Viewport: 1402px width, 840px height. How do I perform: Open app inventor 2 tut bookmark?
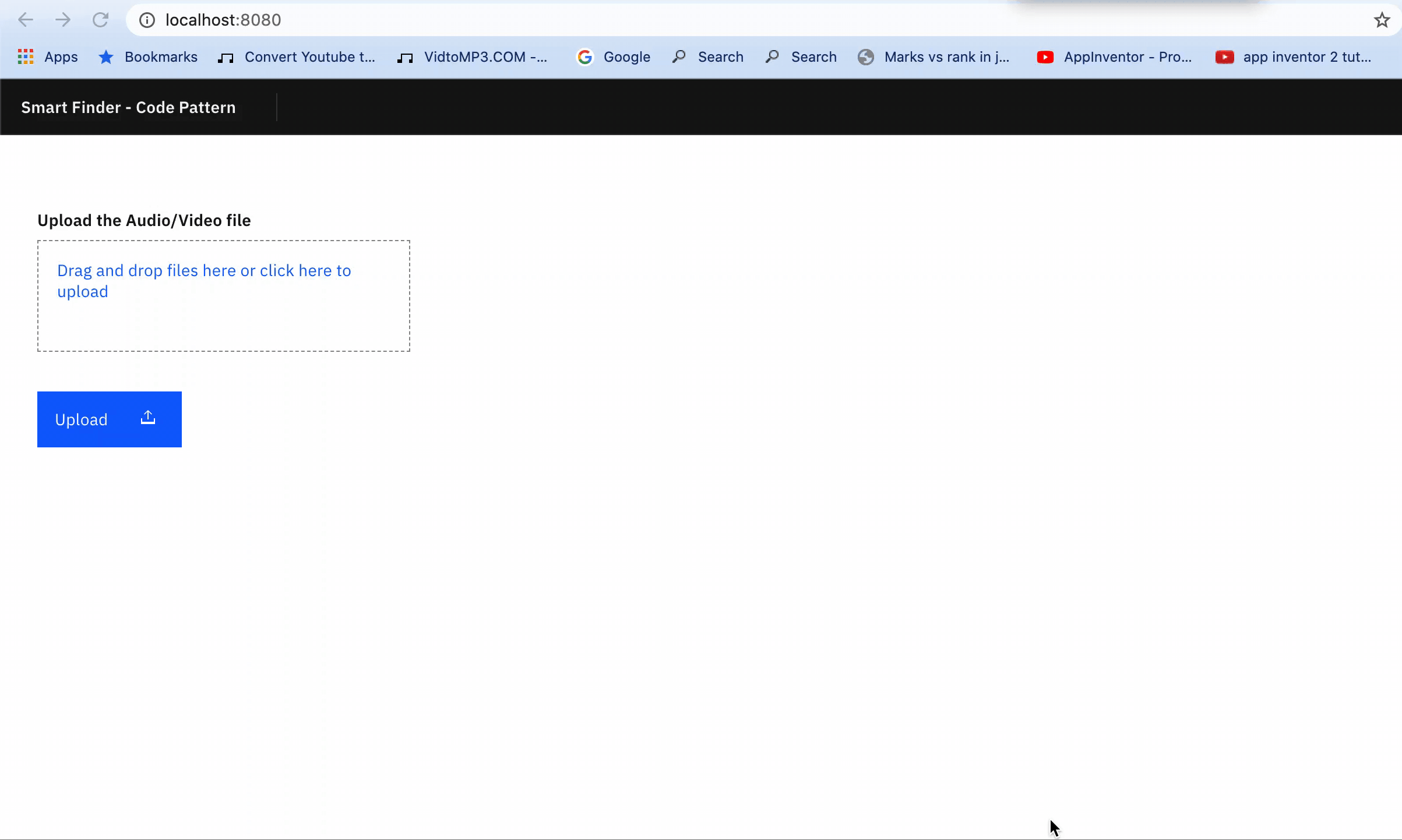tap(1294, 57)
